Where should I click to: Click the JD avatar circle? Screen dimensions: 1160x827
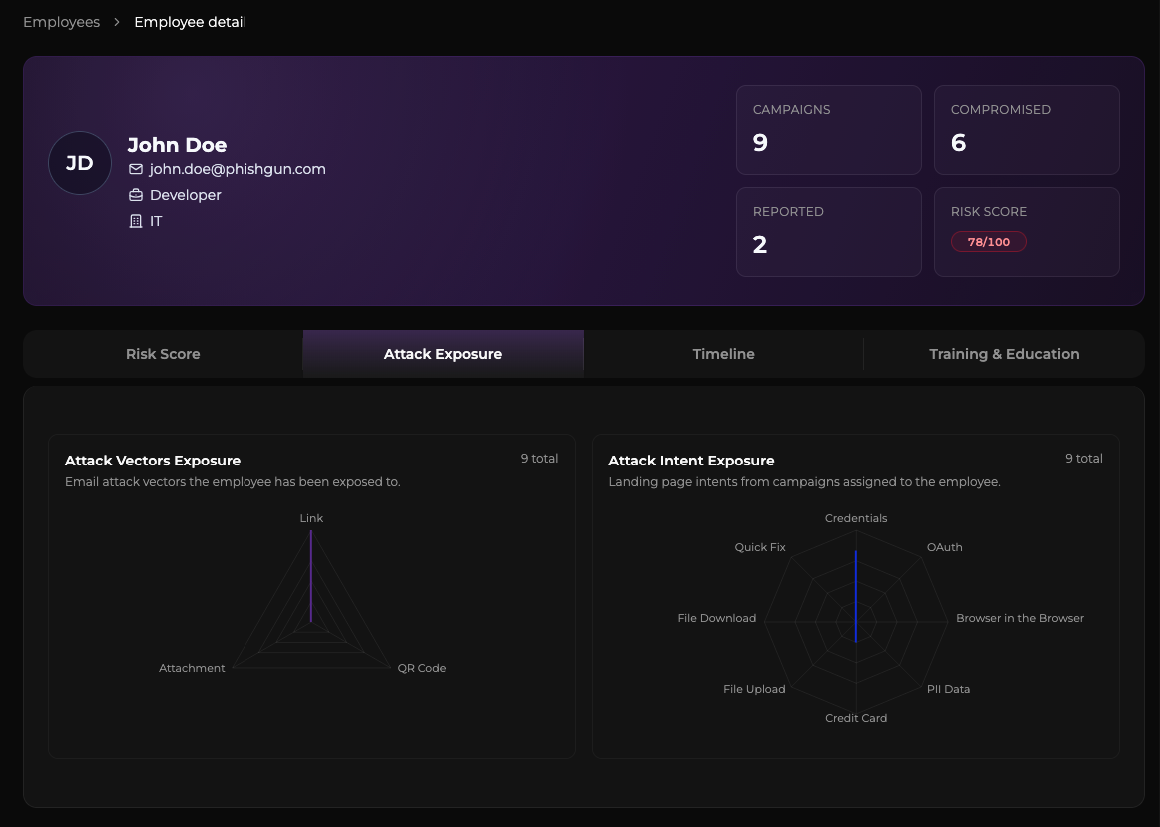80,163
